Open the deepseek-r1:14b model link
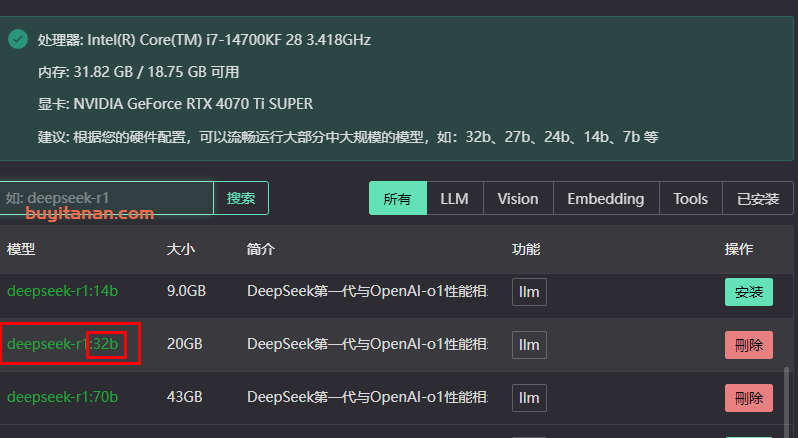798x438 pixels. (63, 291)
